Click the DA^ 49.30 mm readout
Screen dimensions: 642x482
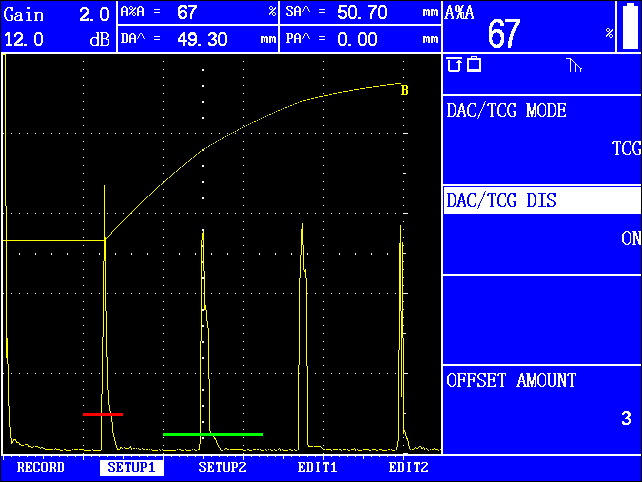(x=197, y=40)
